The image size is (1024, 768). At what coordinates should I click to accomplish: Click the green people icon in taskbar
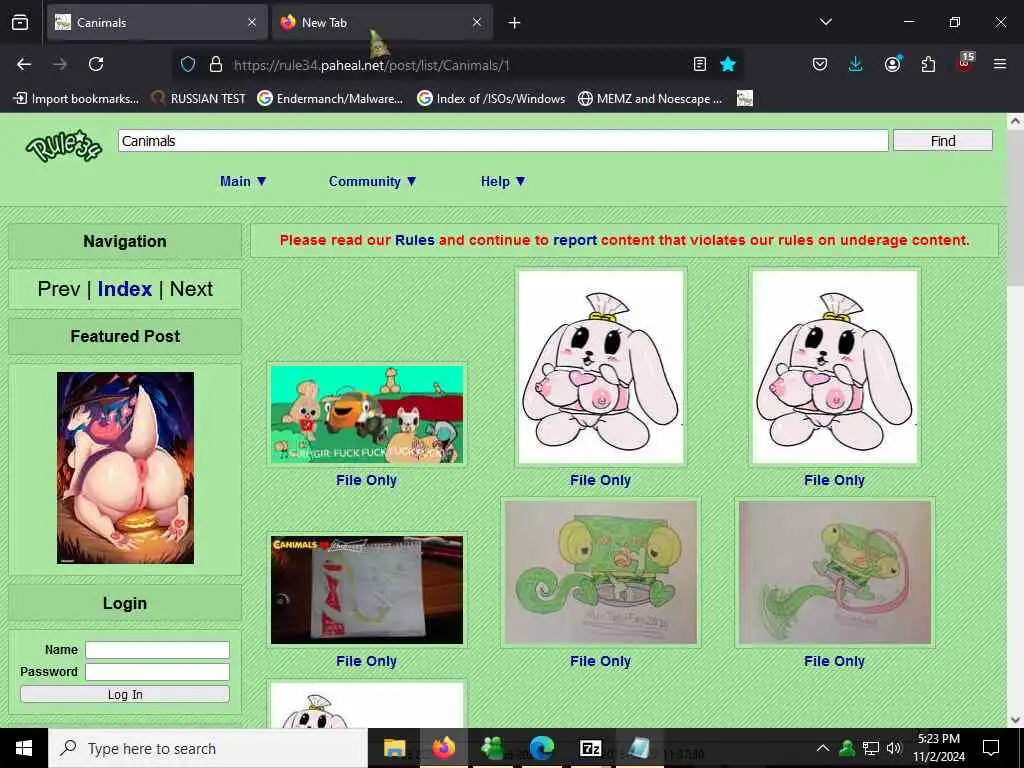(492, 748)
